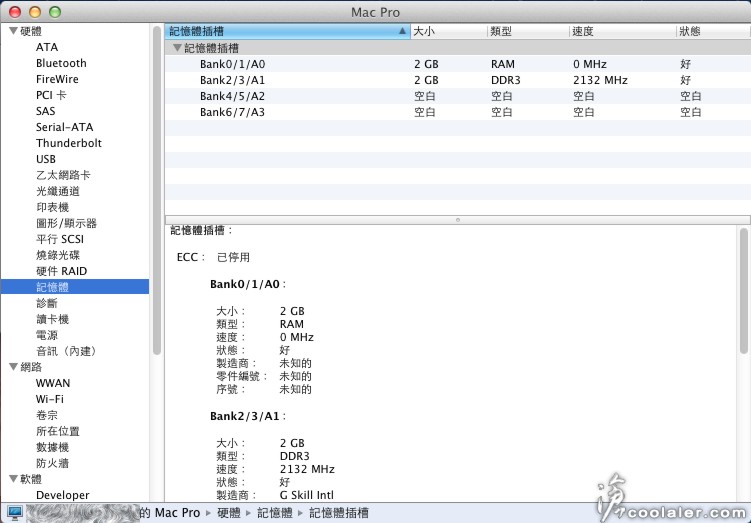Sort by the 記憶體插槽 column header

tap(280, 31)
